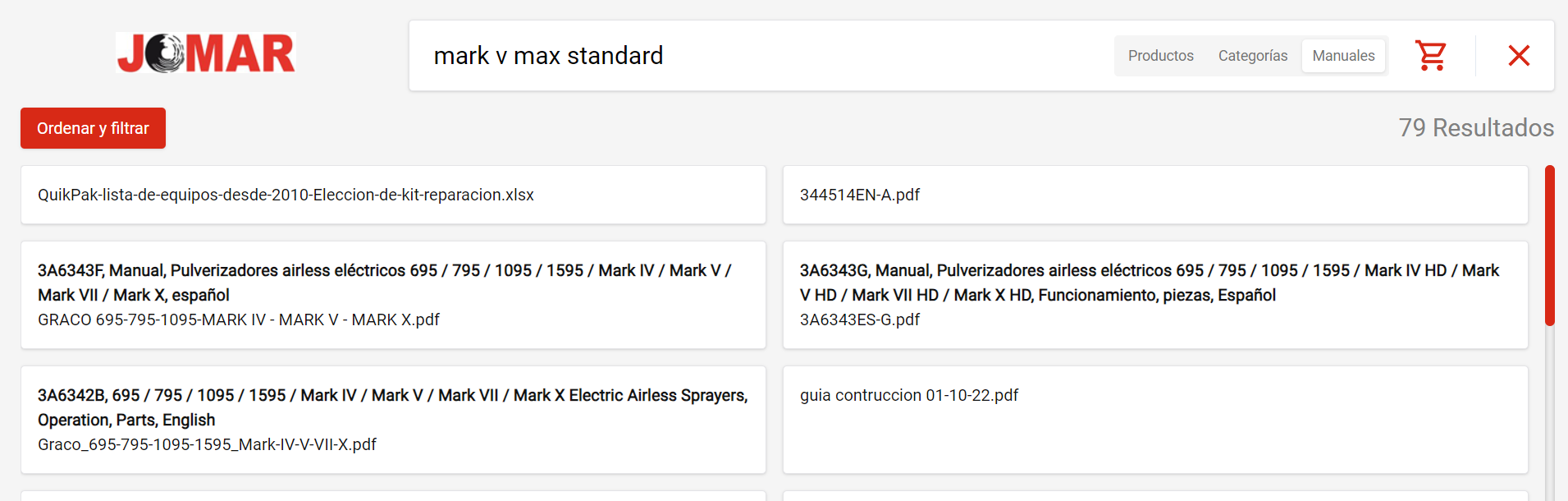Click the JOMAR logo

tap(206, 53)
